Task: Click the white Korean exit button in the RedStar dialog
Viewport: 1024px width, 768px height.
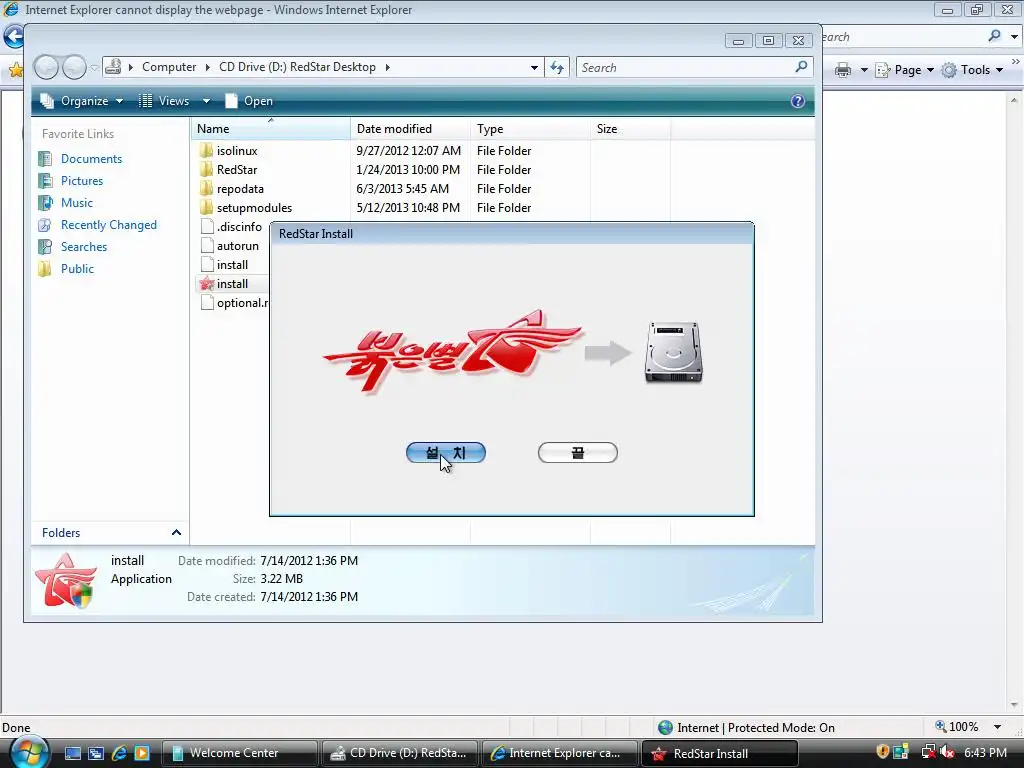Action: click(577, 453)
